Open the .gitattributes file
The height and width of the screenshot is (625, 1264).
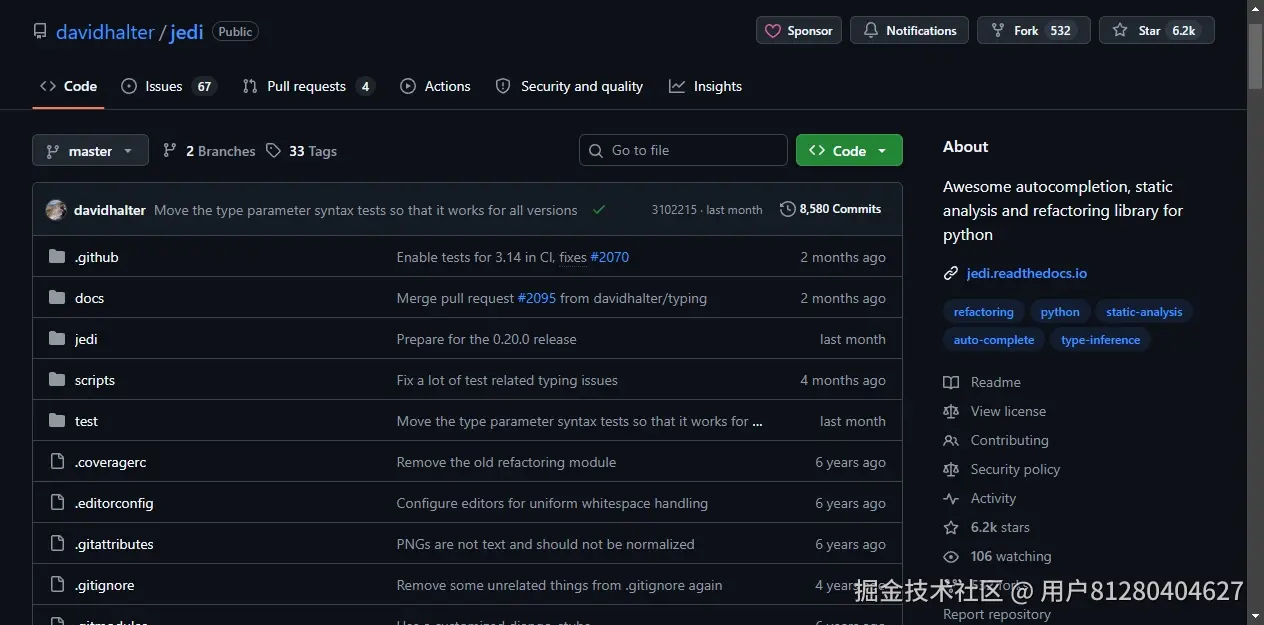(x=114, y=544)
